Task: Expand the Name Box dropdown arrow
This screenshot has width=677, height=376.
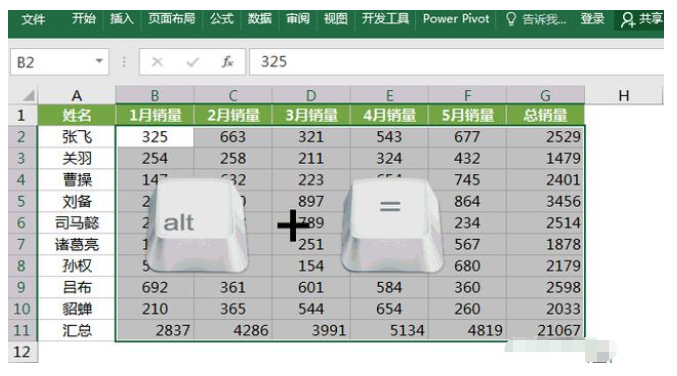Action: pyautogui.click(x=99, y=61)
